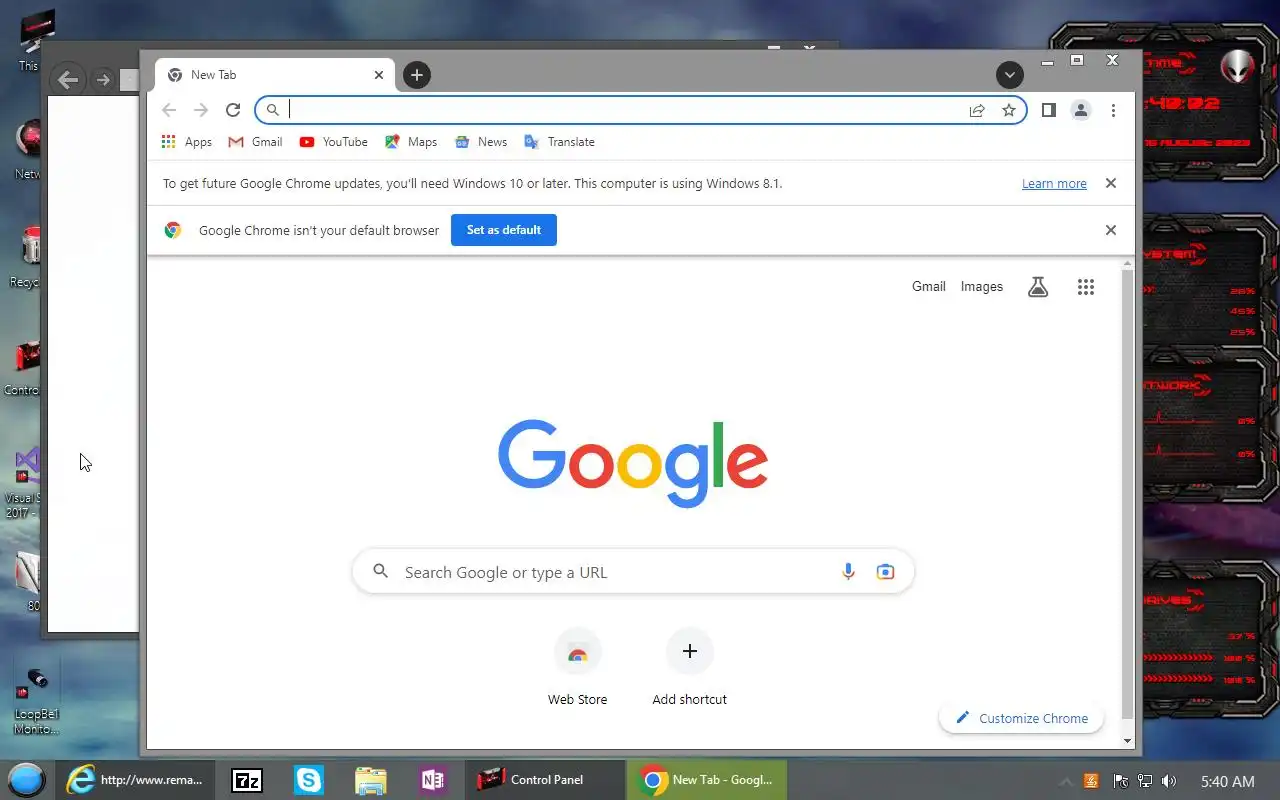Click the Customize Chrome button

1021,718
